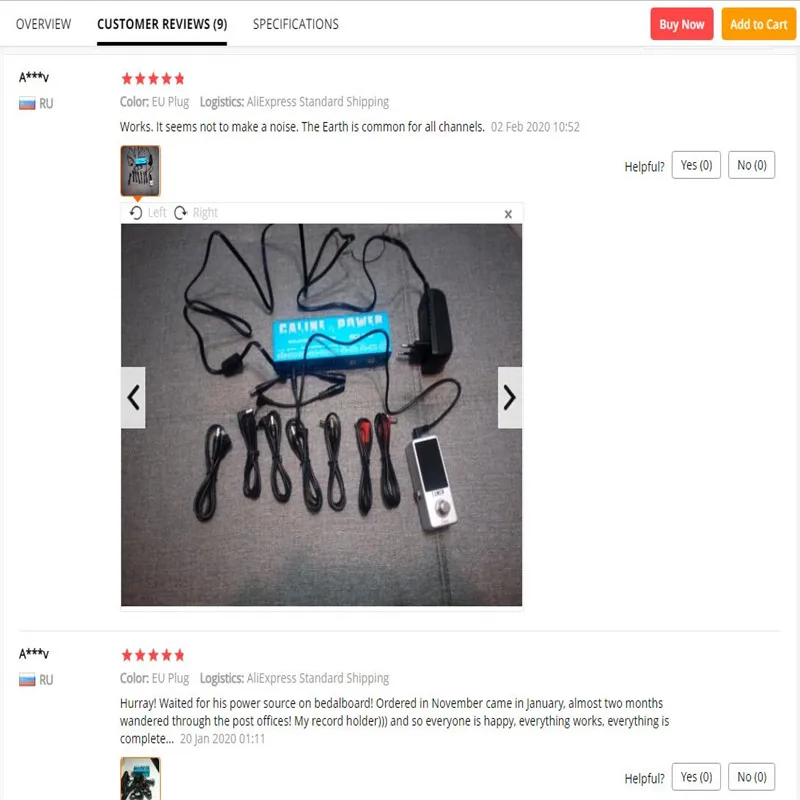
Task: Open first review's photo thumbnail
Action: point(140,171)
